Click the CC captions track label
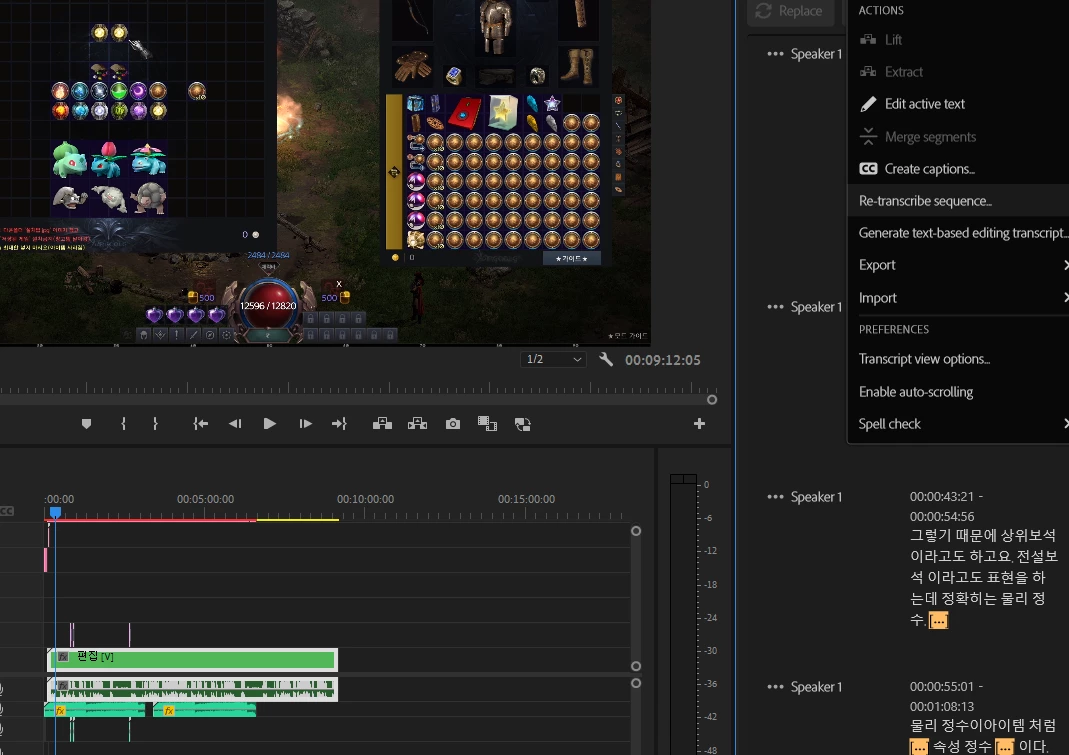The width and height of the screenshot is (1069, 755). point(7,511)
